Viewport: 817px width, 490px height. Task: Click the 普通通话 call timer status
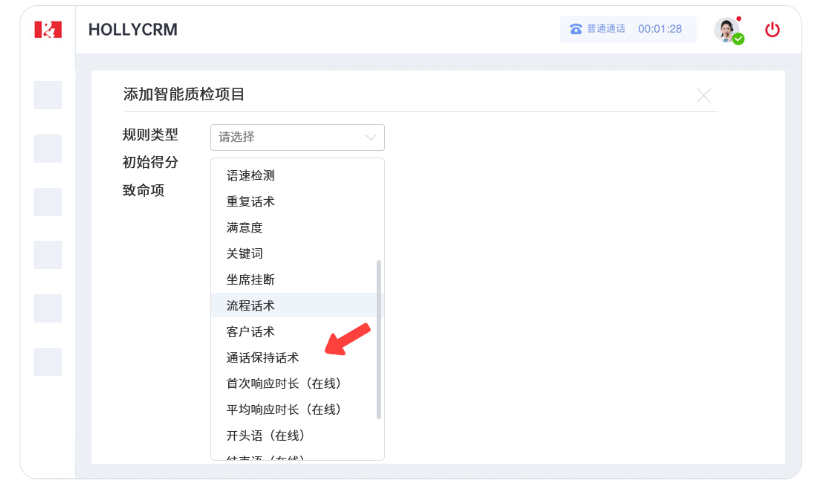pos(627,29)
